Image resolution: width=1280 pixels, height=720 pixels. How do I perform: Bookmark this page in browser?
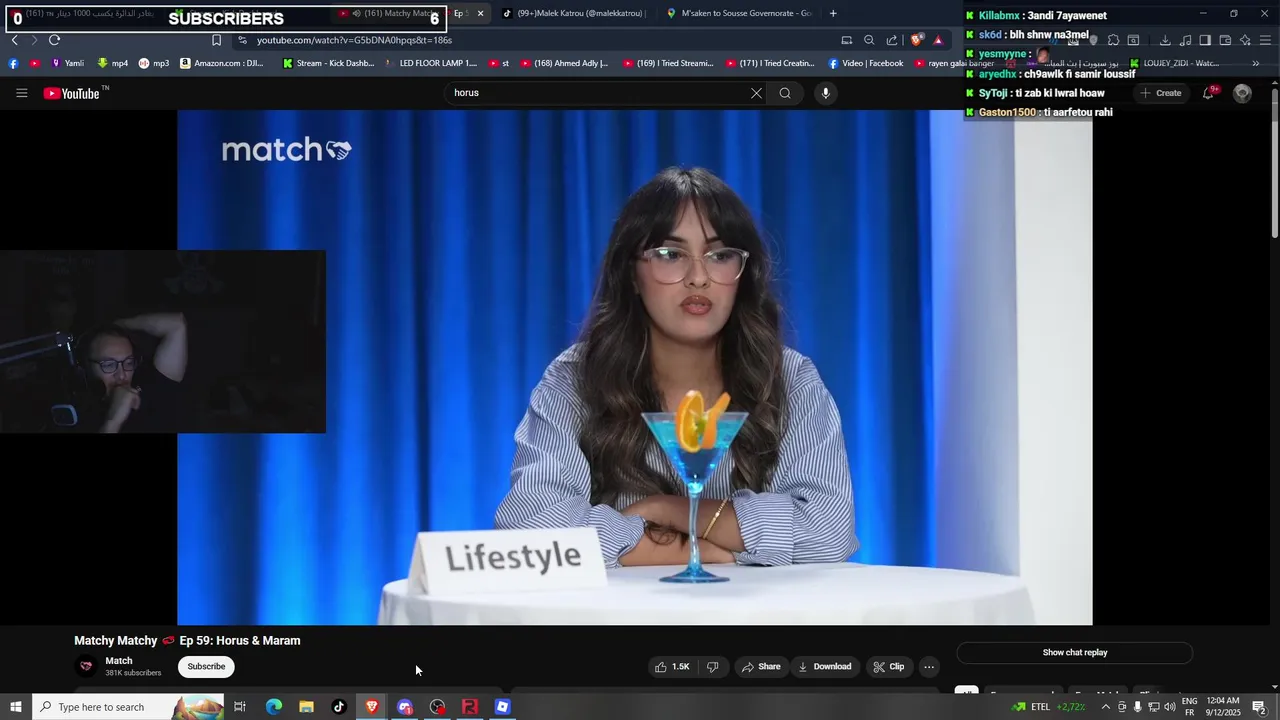pos(216,40)
